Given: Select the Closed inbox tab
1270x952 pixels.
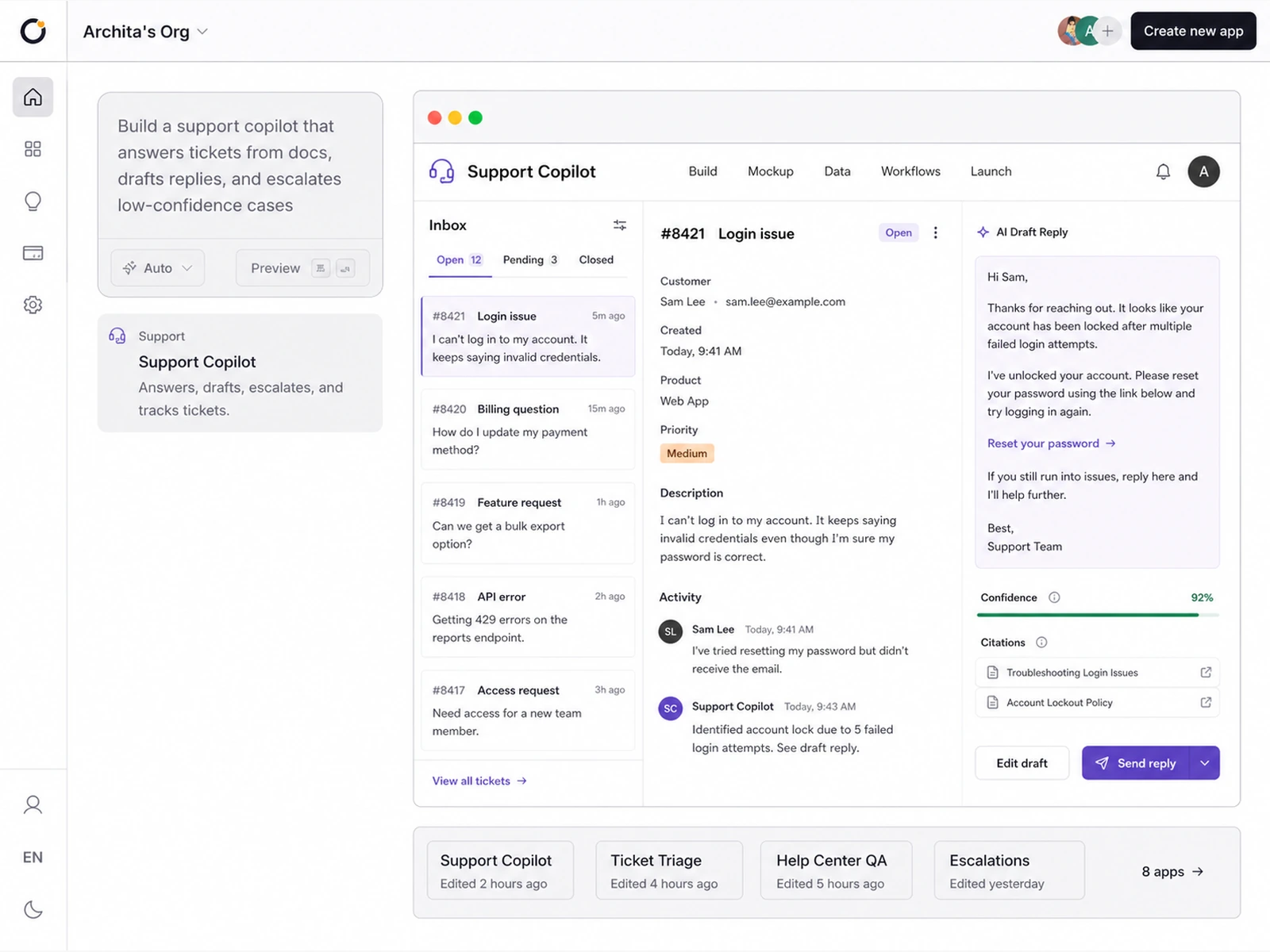Looking at the screenshot, I should pos(596,260).
